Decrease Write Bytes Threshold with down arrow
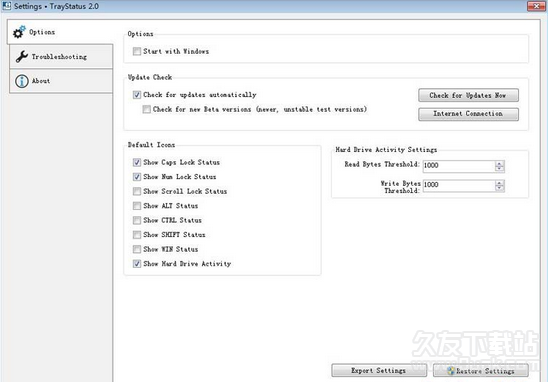This screenshot has height=382, width=548. pyautogui.click(x=500, y=188)
